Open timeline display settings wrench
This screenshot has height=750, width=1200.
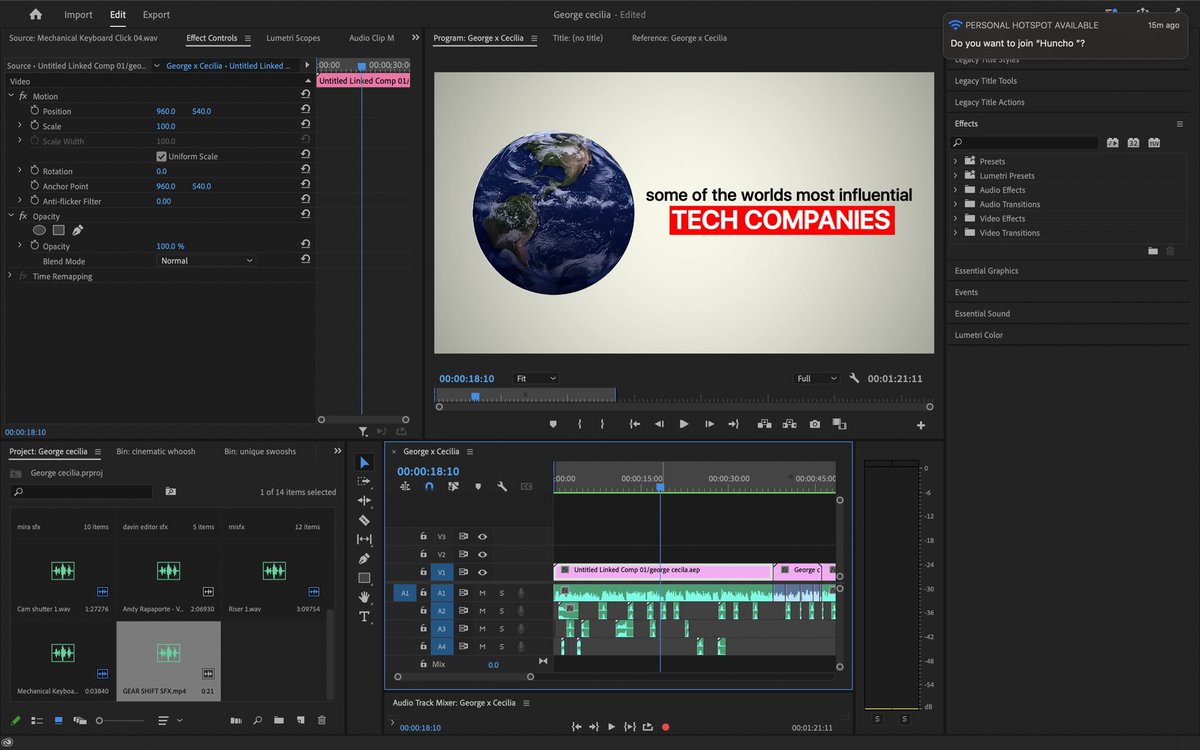click(502, 486)
